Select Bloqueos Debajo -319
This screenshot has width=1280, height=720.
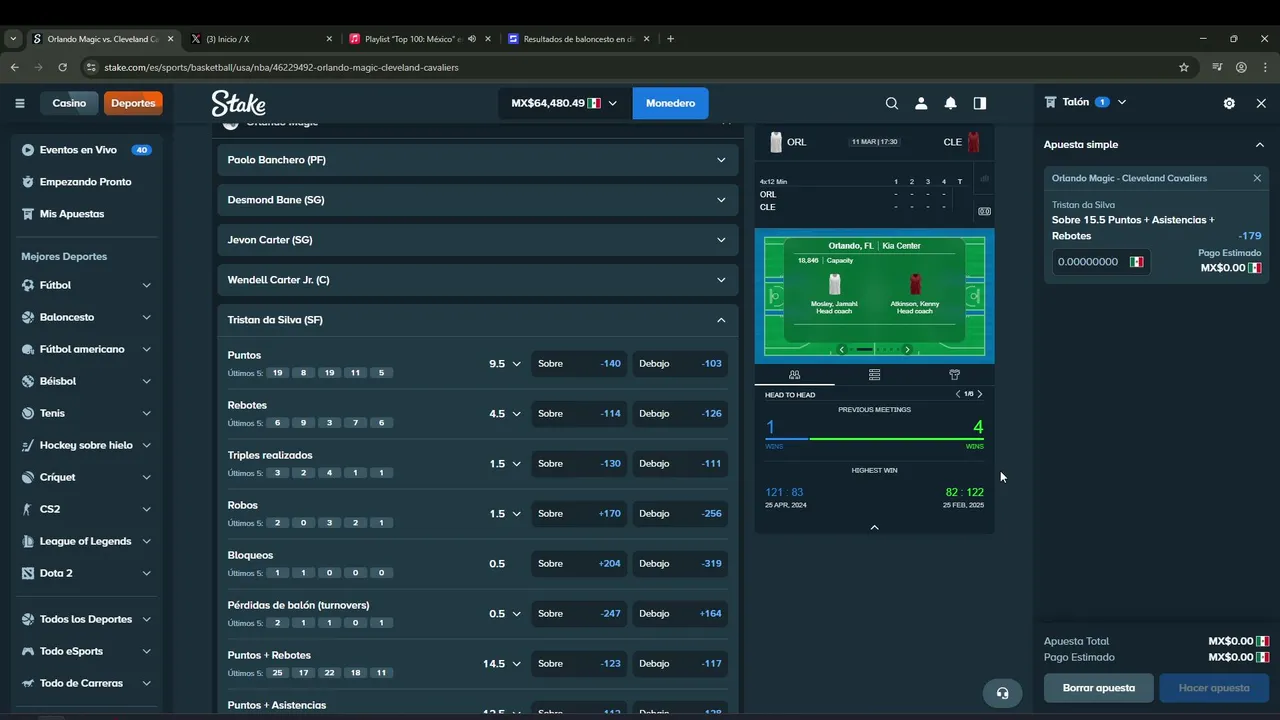pyautogui.click(x=680, y=564)
